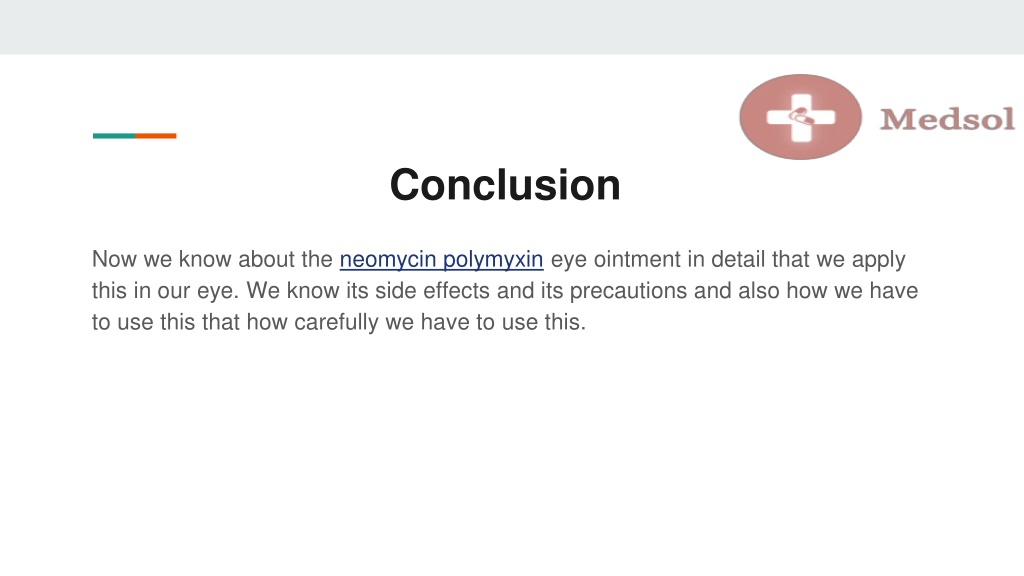This screenshot has height=576, width=1024.
Task: Click the white cross in Medsol logo
Action: 801,118
